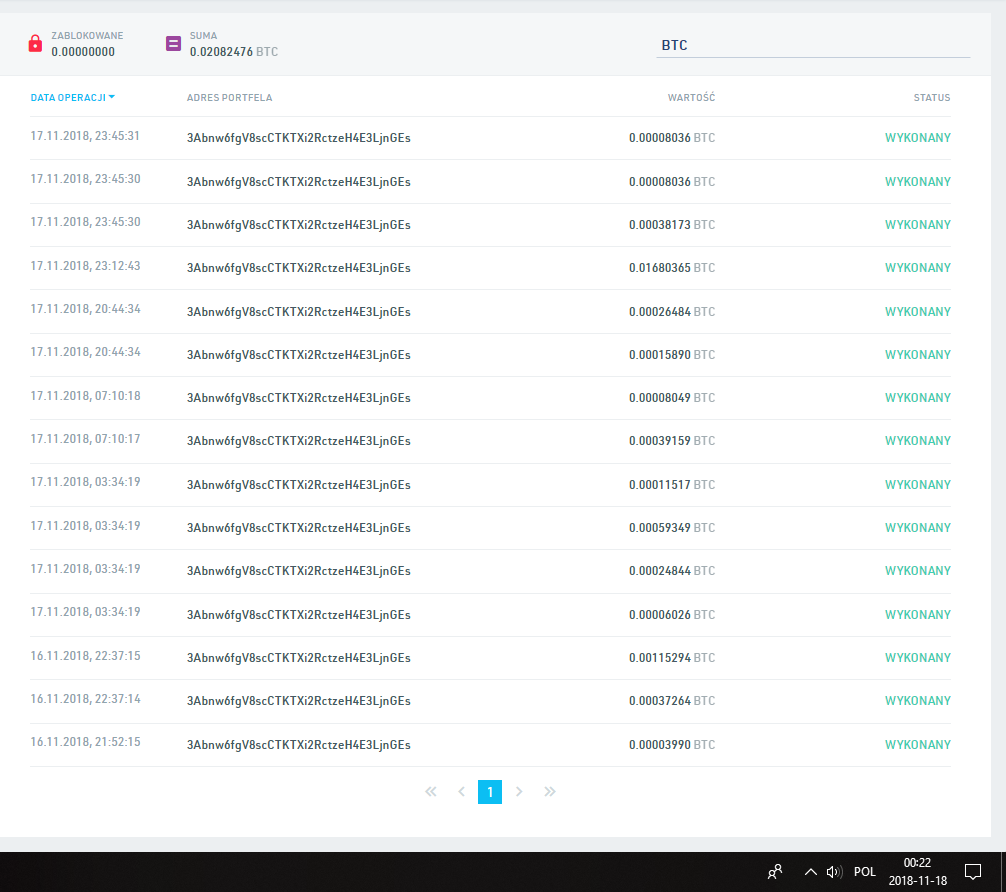The height and width of the screenshot is (892, 1006).
Task: Click wallet address in 16.11.2018, 21:52:15 row
Action: (x=298, y=745)
